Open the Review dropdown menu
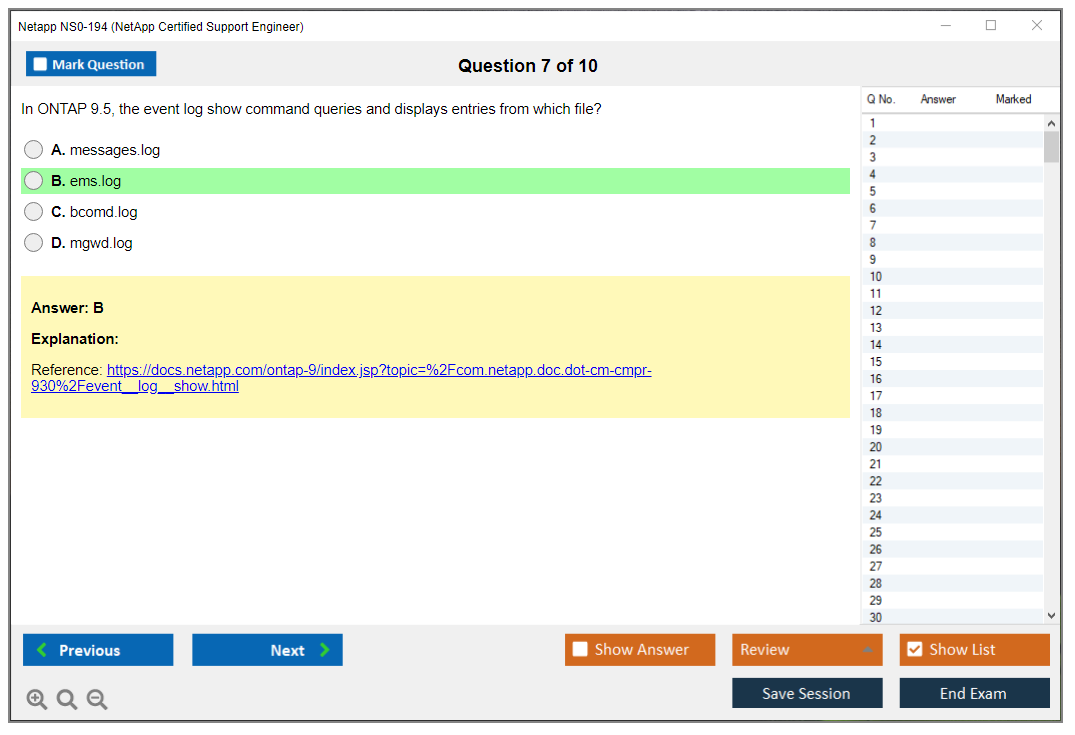The image size is (1075, 735). coord(807,650)
